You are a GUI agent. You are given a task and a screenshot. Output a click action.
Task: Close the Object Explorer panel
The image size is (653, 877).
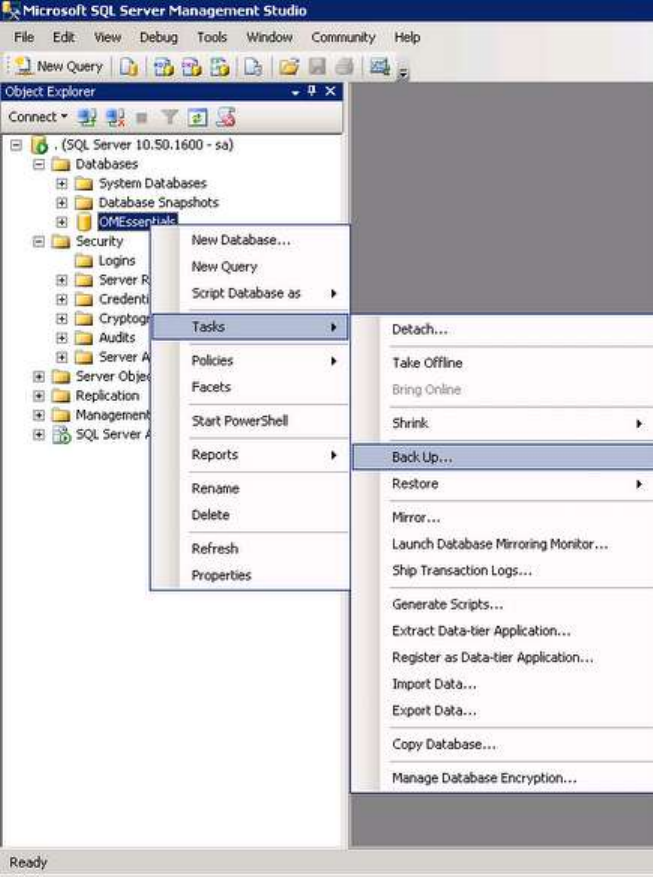[330, 91]
